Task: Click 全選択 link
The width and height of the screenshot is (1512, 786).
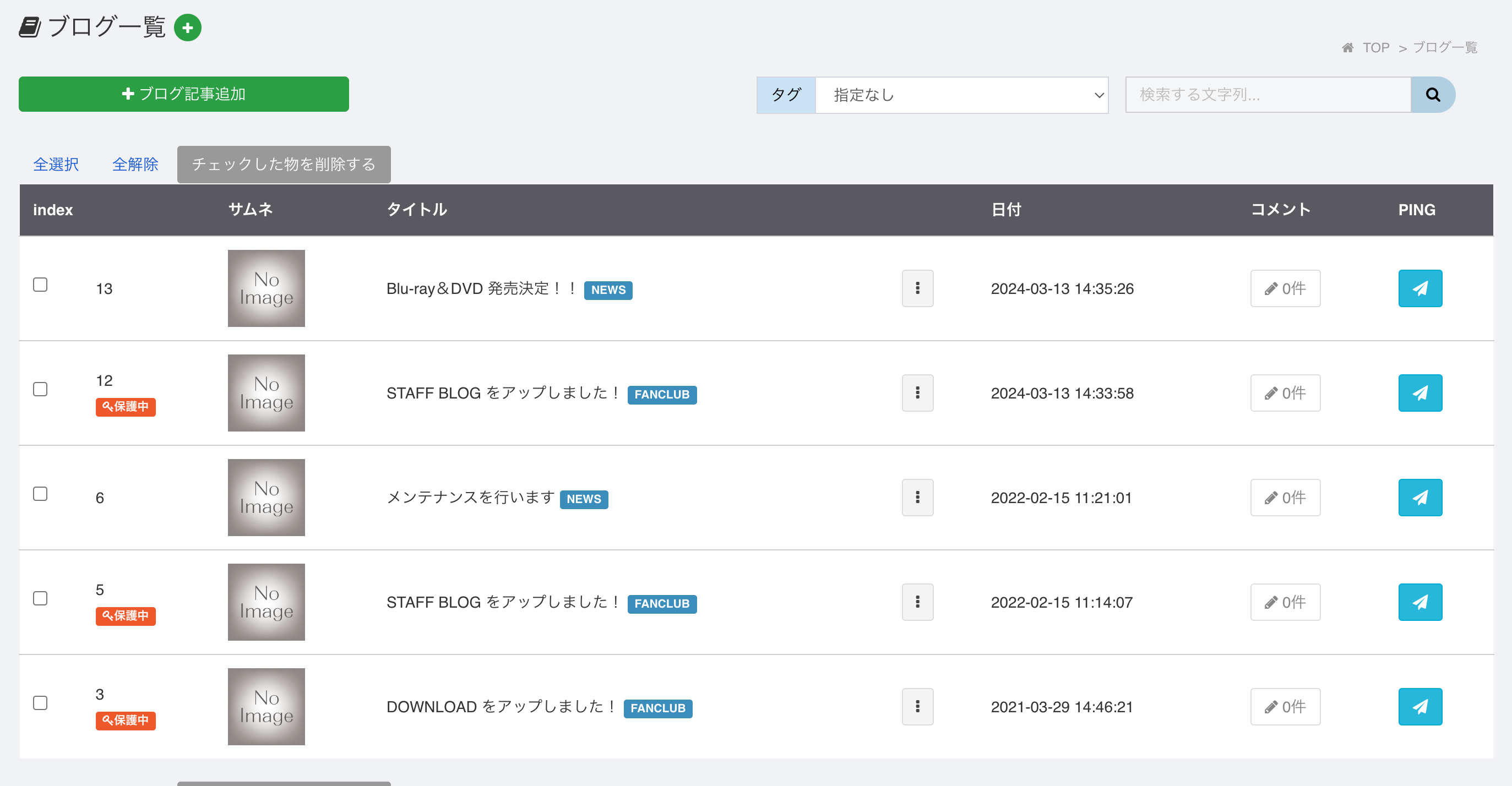Action: click(56, 164)
